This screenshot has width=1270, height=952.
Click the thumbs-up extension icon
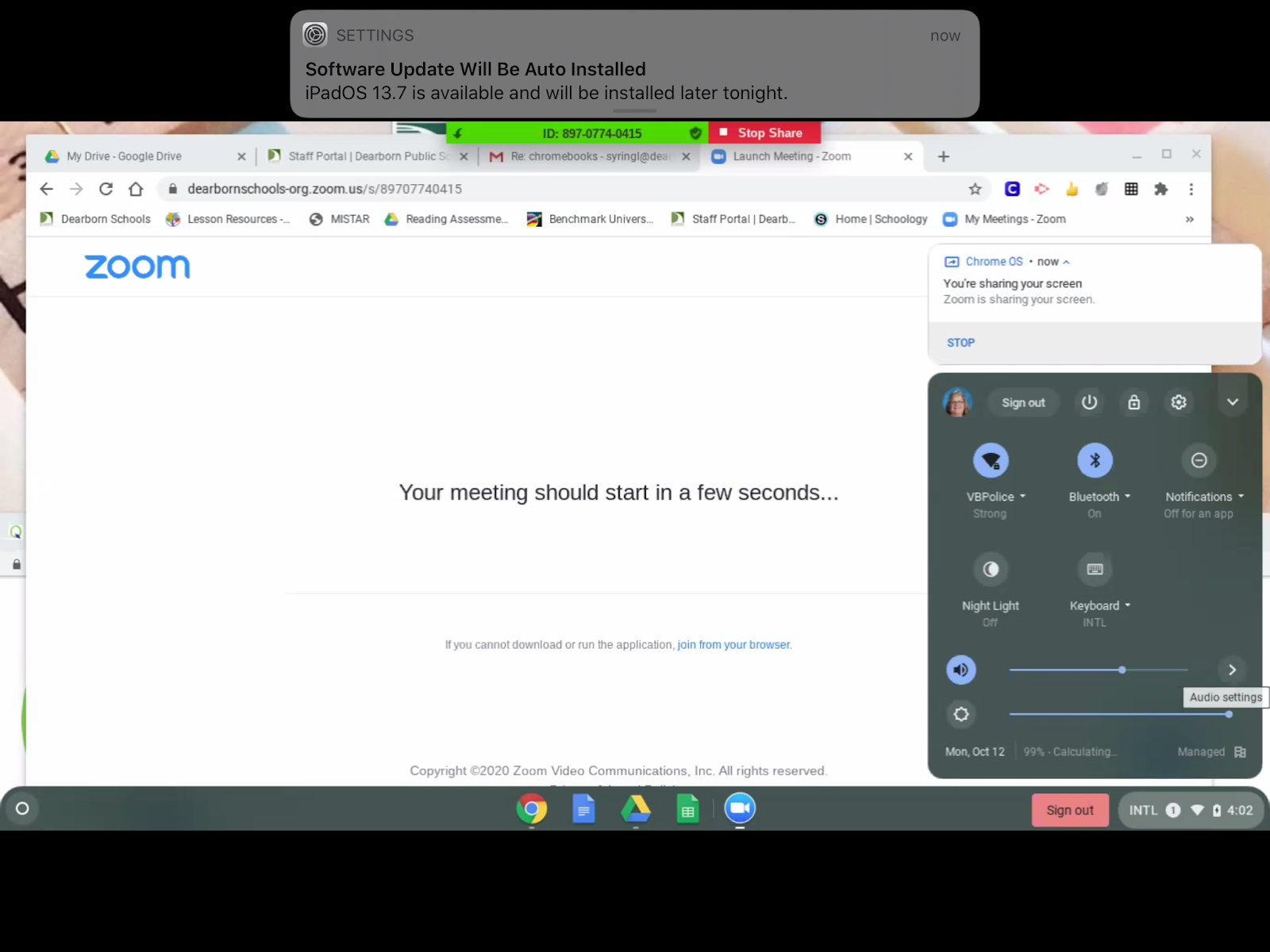[1072, 189]
